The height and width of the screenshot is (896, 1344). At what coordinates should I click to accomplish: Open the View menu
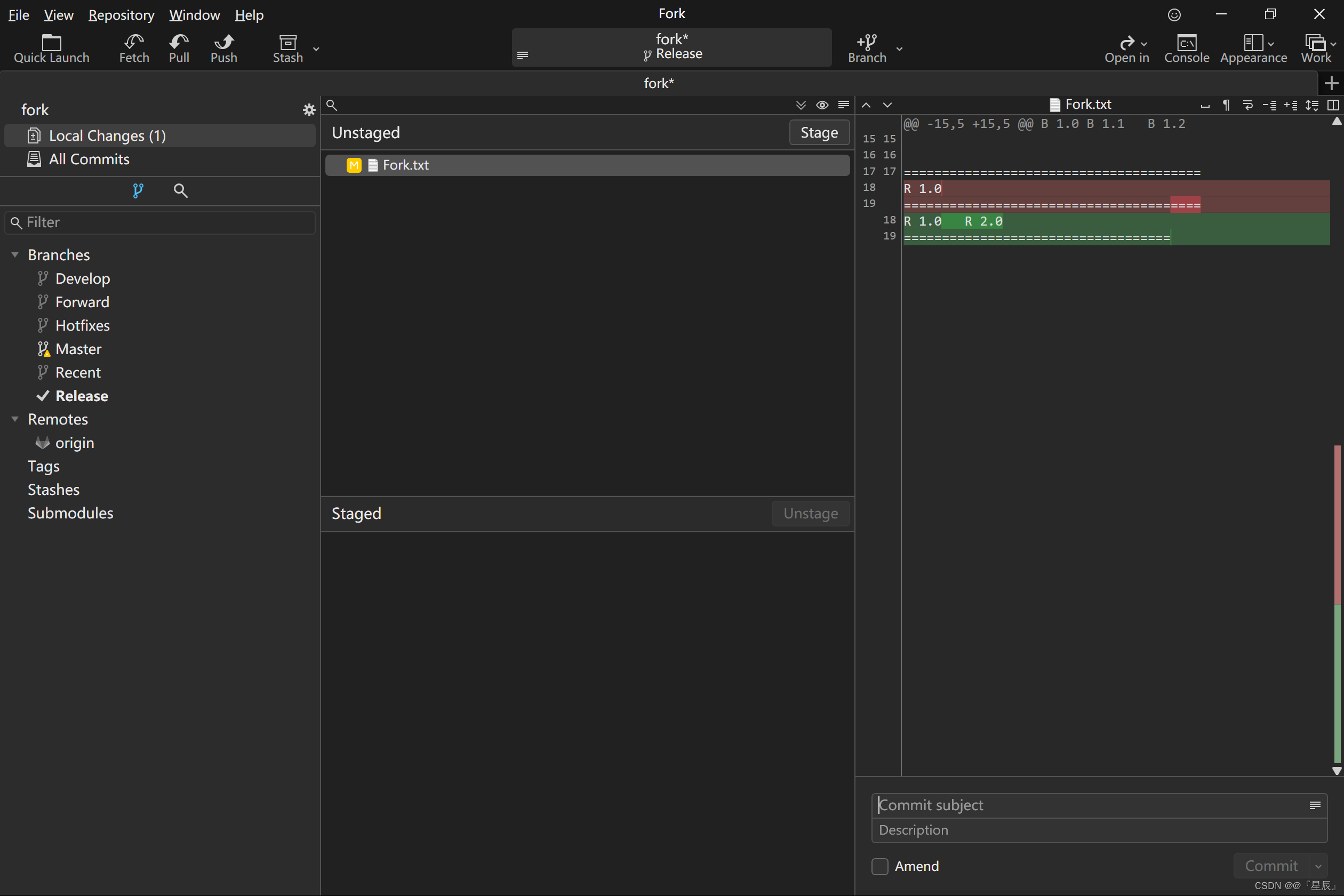pos(58,15)
